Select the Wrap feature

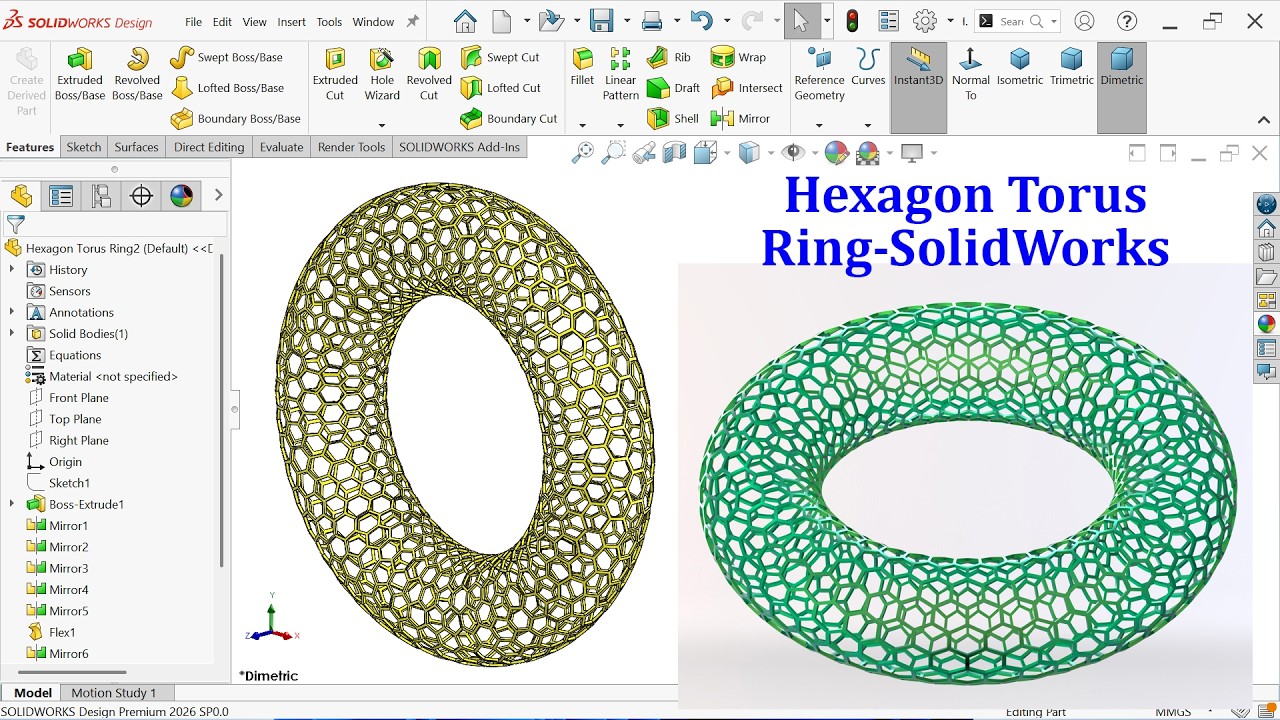pyautogui.click(x=738, y=58)
